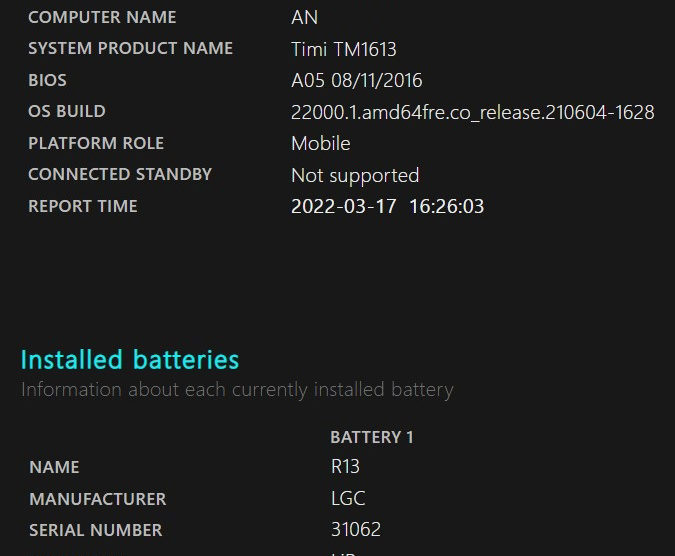Screen dimensions: 675x556
Task: Click the PLATFORM ROLE label
Action: click(96, 143)
